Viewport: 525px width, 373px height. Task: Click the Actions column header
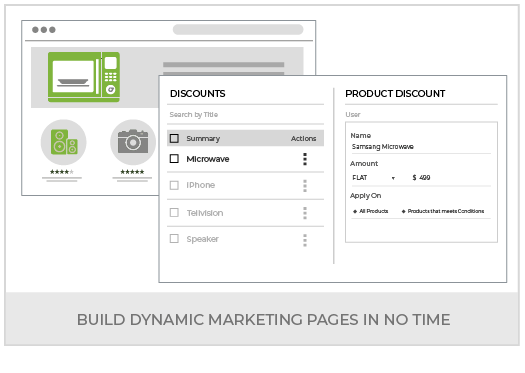point(303,139)
